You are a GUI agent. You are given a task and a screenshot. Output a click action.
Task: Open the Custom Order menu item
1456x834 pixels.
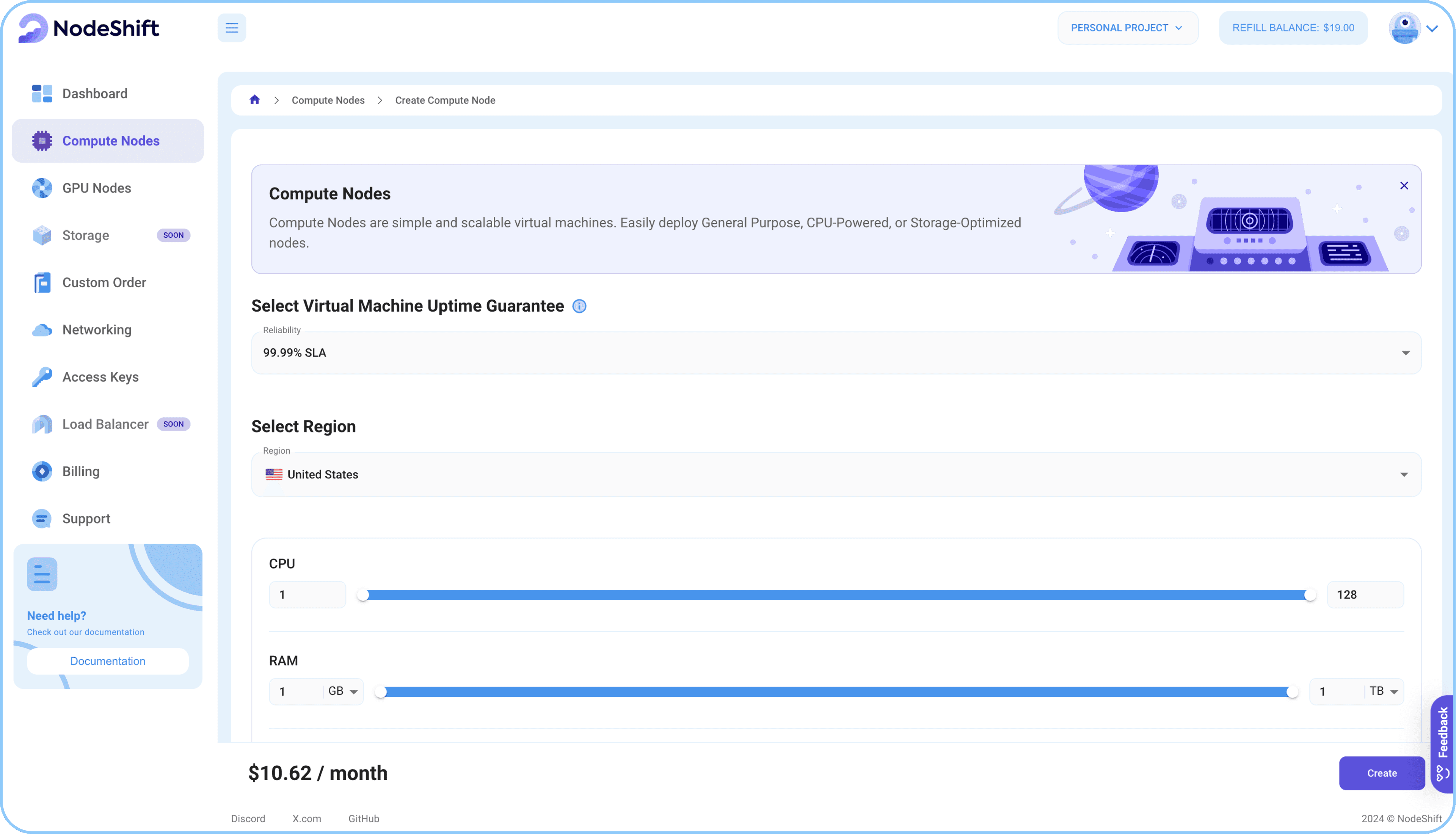[108, 282]
